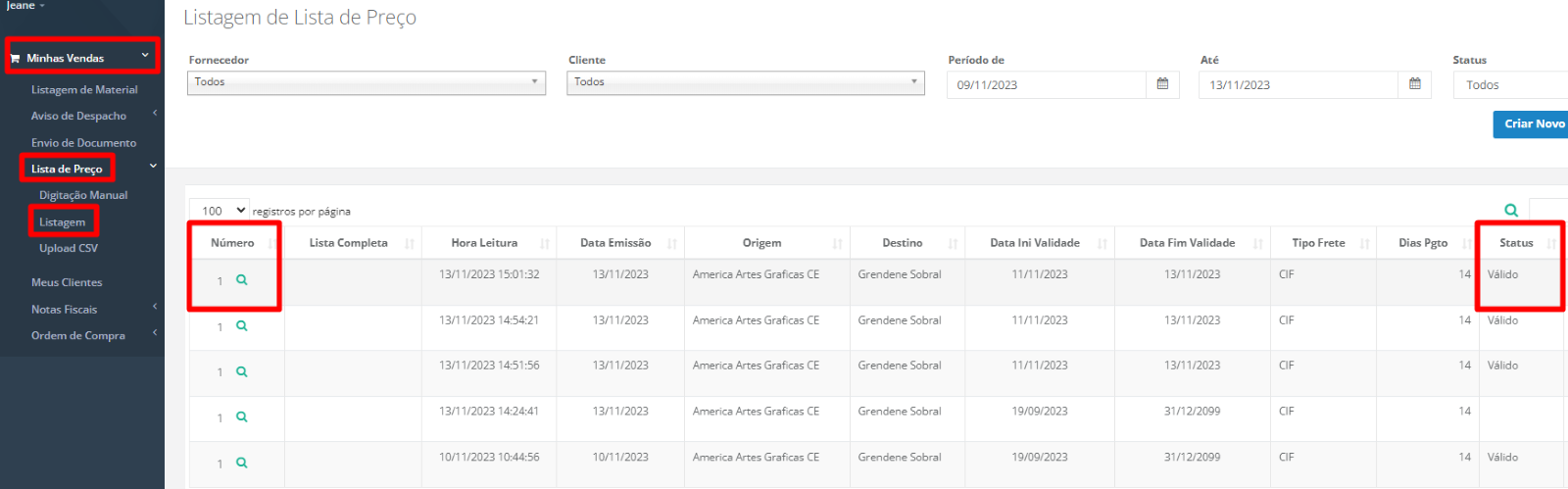Open Listagem de Material menu item
This screenshot has width=1568, height=489.
pyautogui.click(x=84, y=89)
